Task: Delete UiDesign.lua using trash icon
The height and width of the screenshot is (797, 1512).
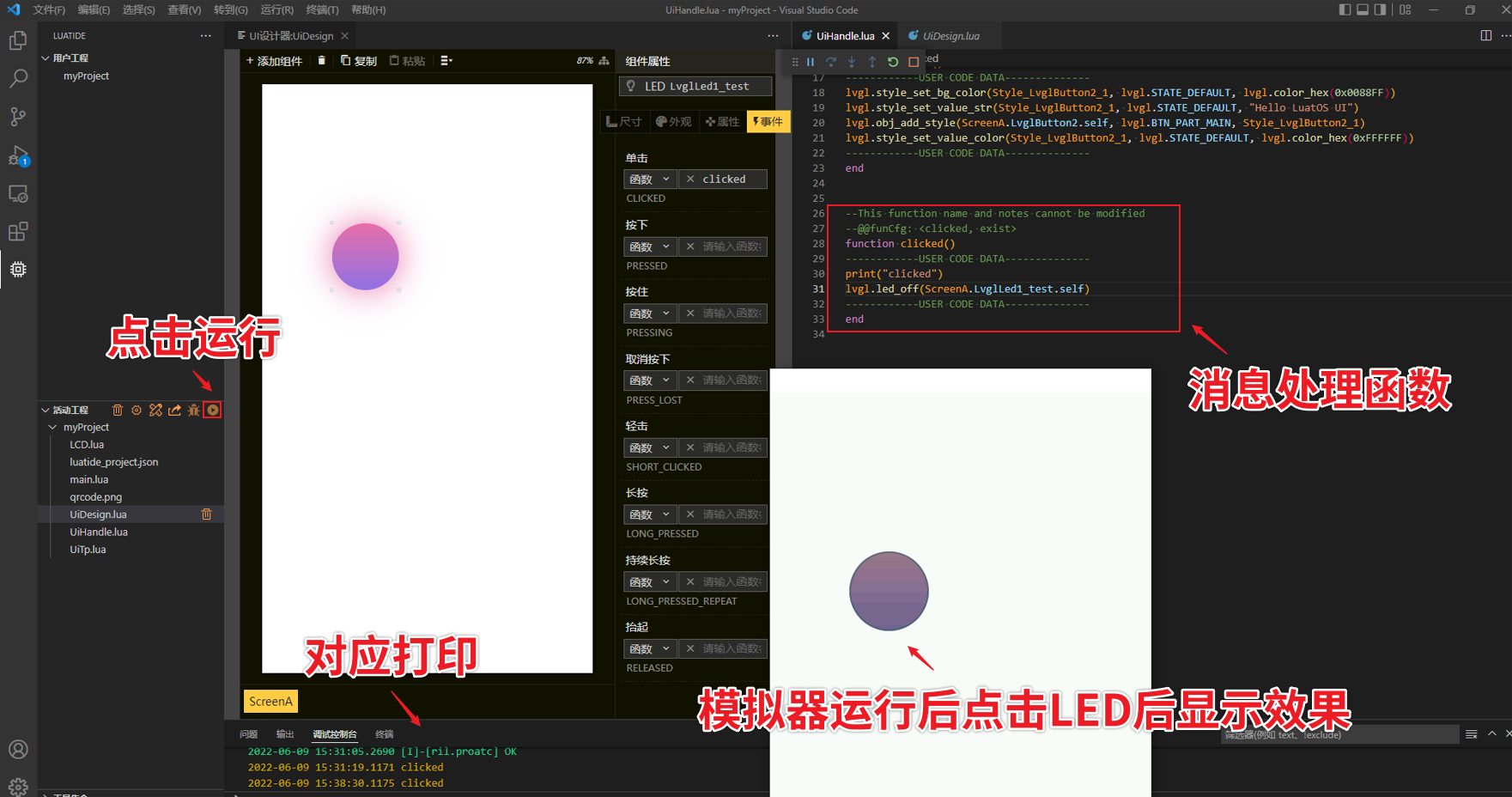Action: pos(206,514)
